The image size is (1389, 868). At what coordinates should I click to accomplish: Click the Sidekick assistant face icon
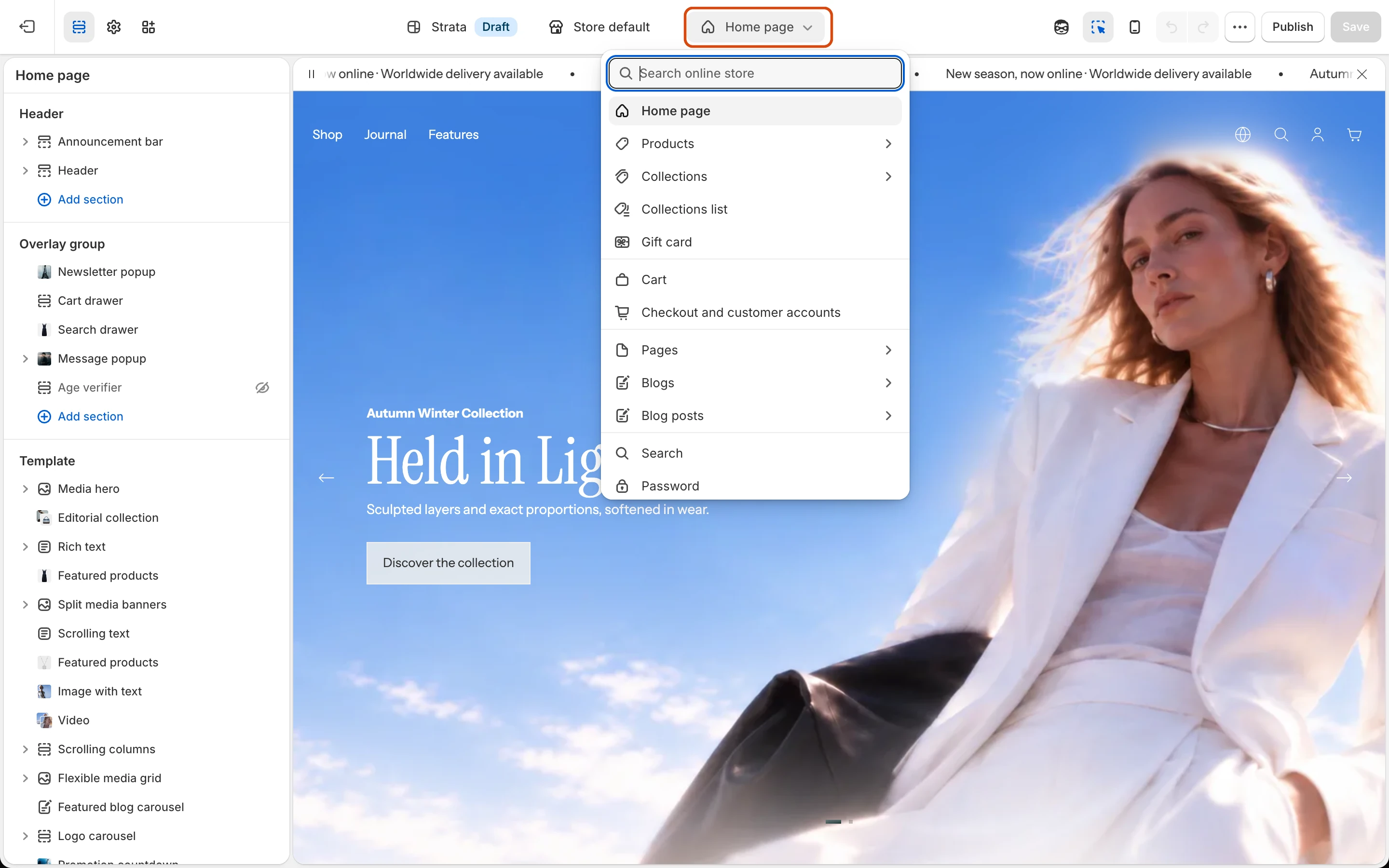(x=1061, y=27)
